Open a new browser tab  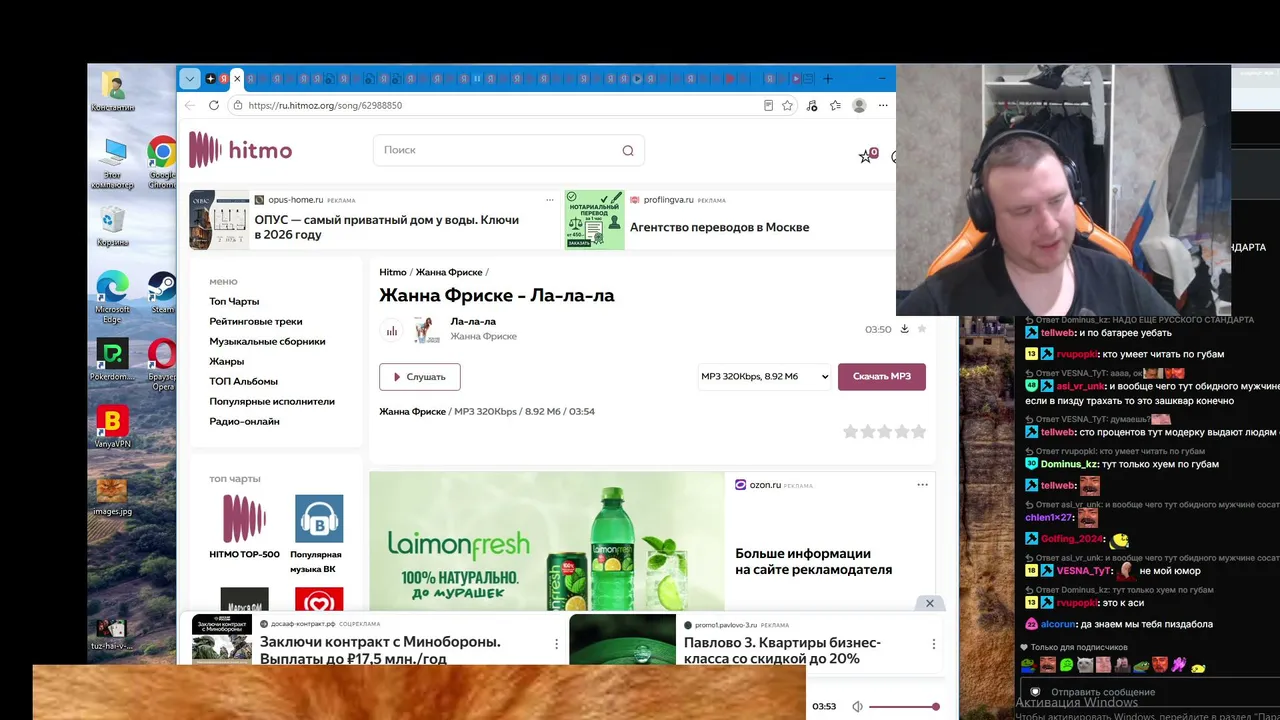pyautogui.click(x=827, y=78)
